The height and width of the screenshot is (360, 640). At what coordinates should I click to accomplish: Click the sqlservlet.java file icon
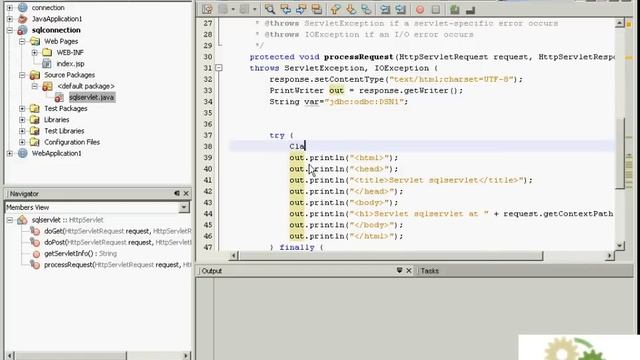(59, 98)
